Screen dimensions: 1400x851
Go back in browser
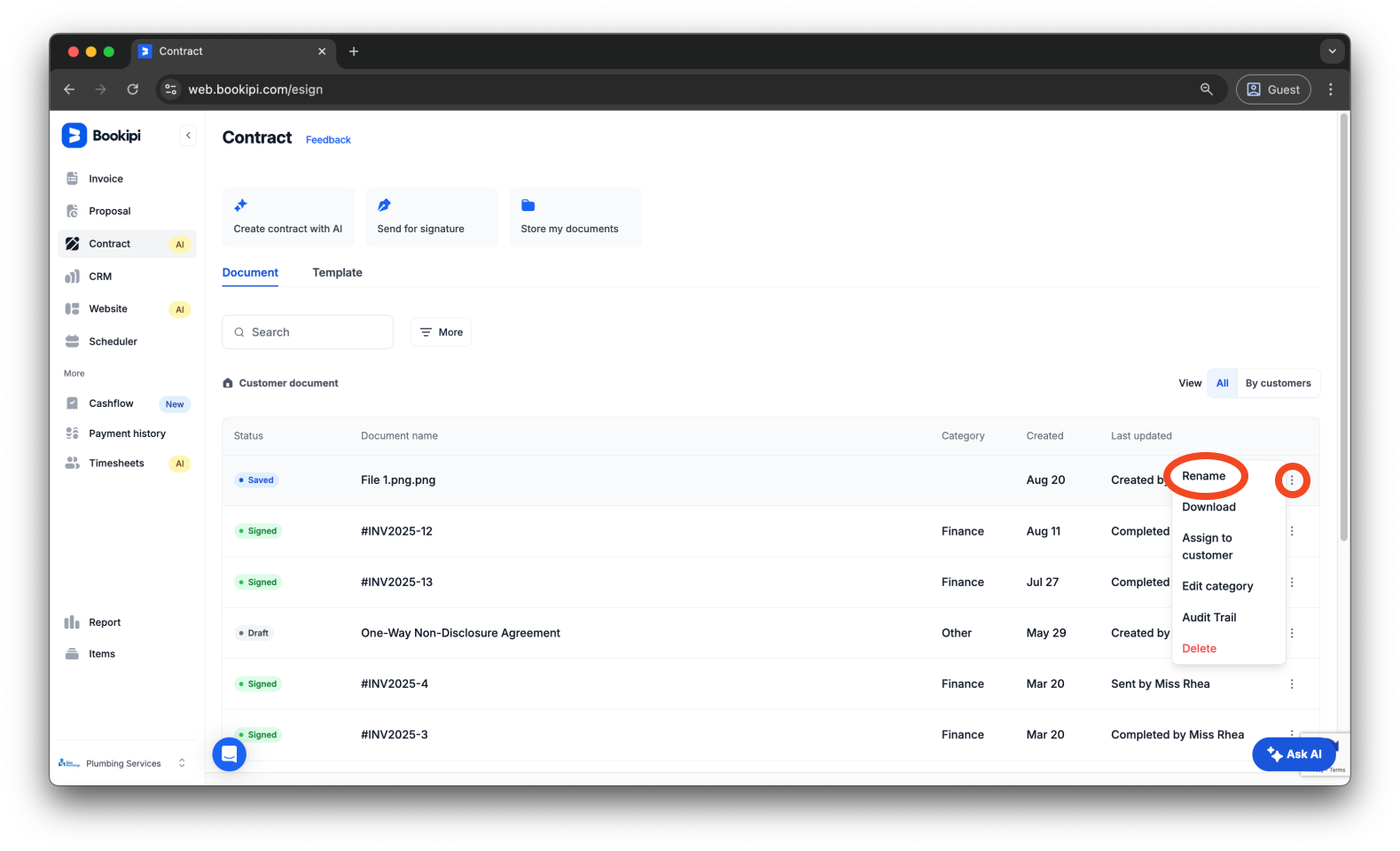[x=69, y=90]
